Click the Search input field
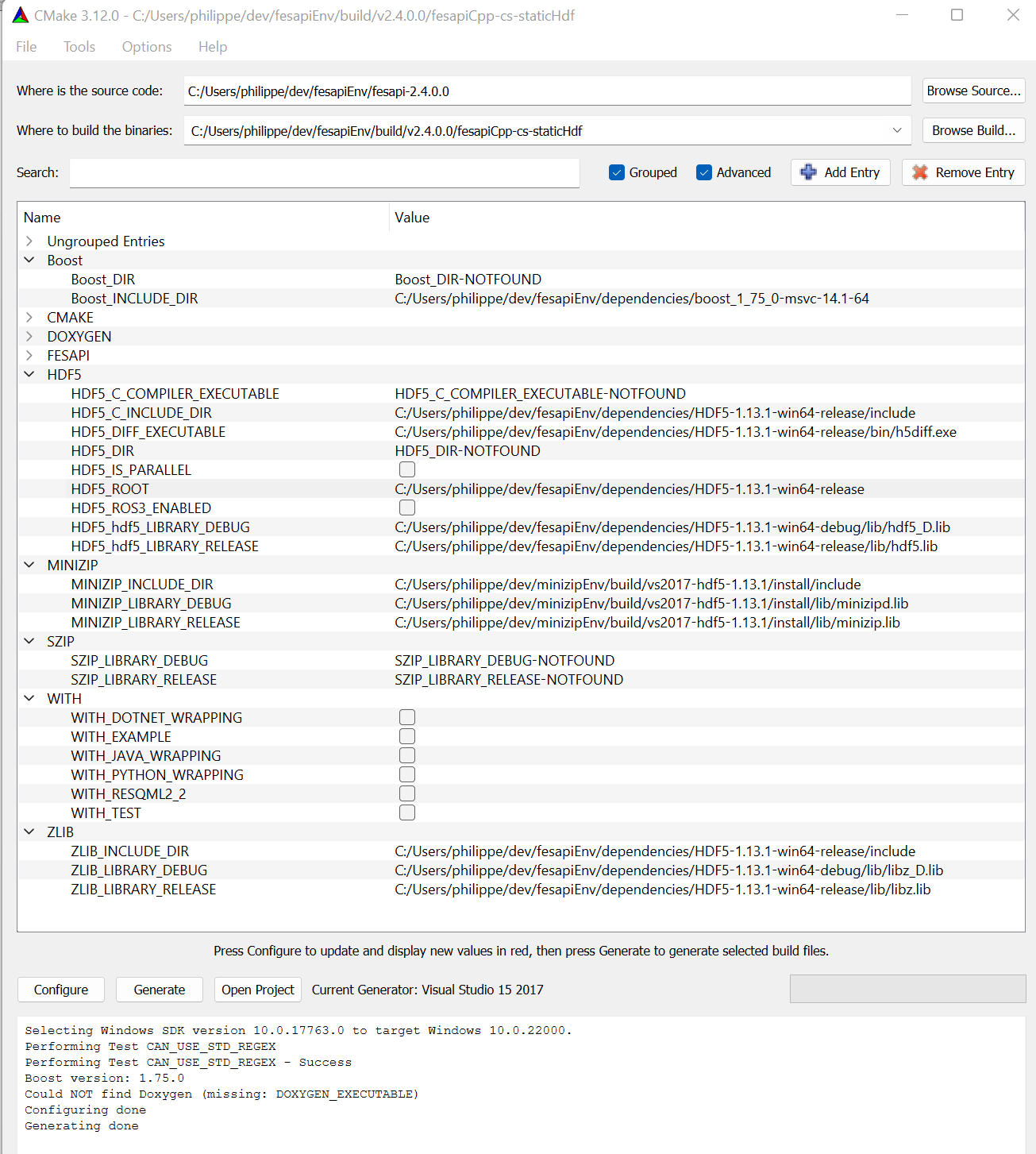 click(325, 172)
